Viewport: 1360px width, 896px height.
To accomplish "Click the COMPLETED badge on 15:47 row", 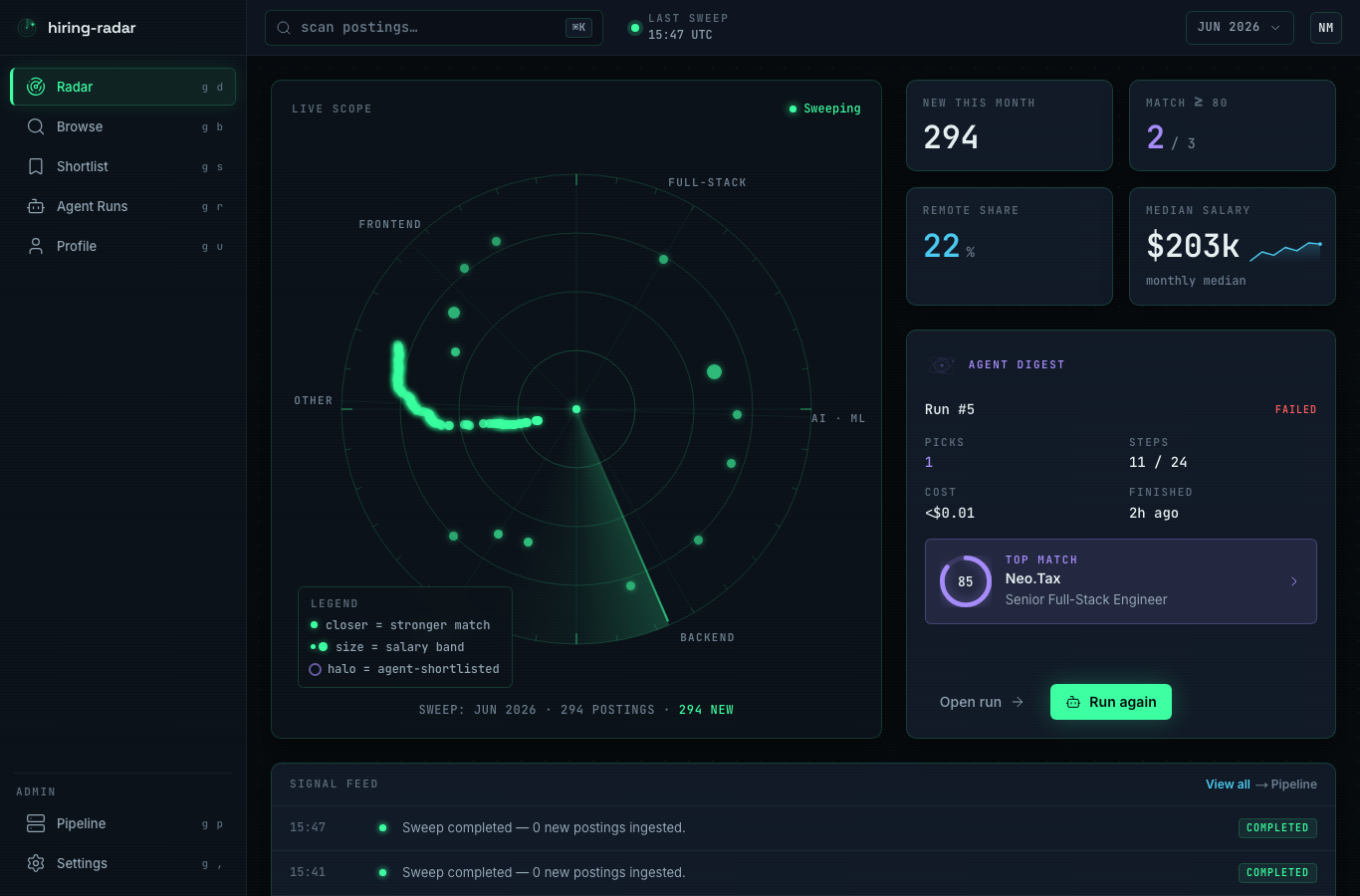I will (1277, 828).
